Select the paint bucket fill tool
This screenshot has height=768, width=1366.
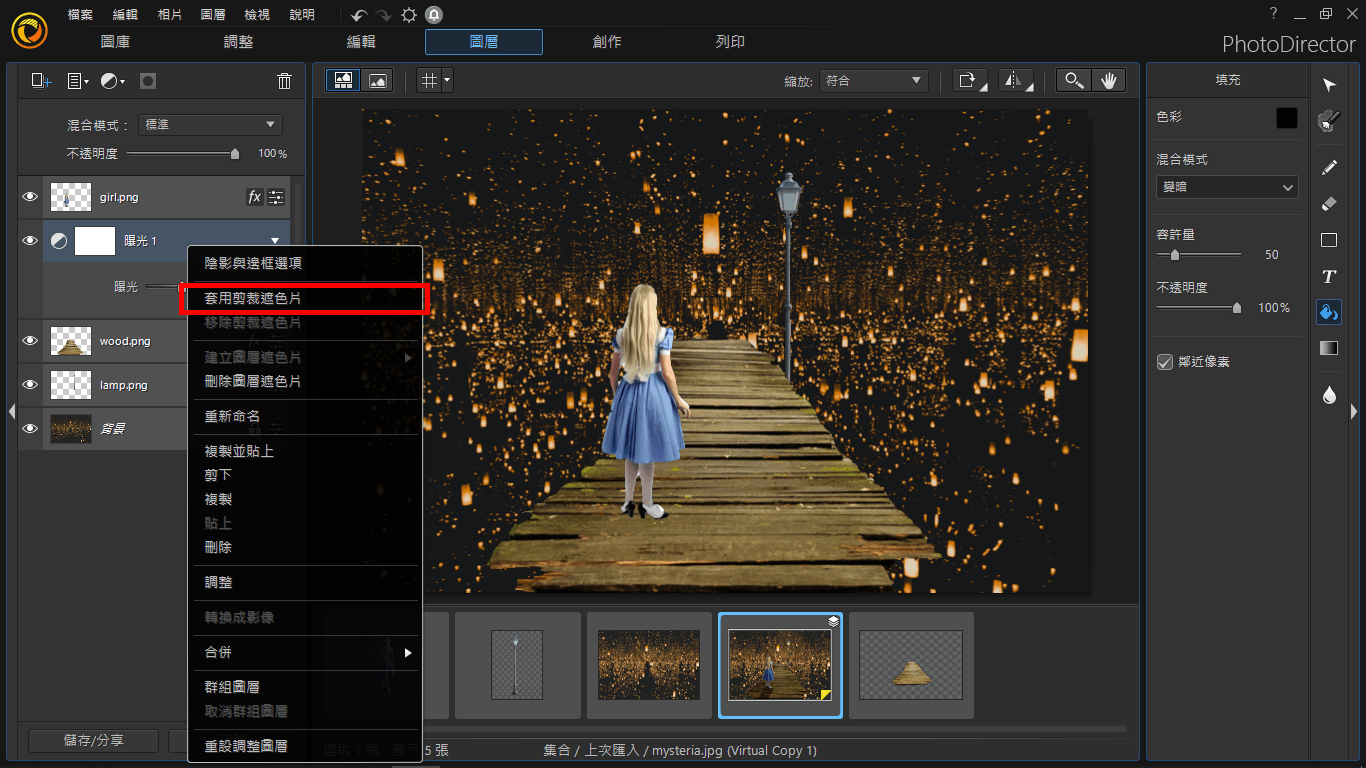click(x=1329, y=312)
